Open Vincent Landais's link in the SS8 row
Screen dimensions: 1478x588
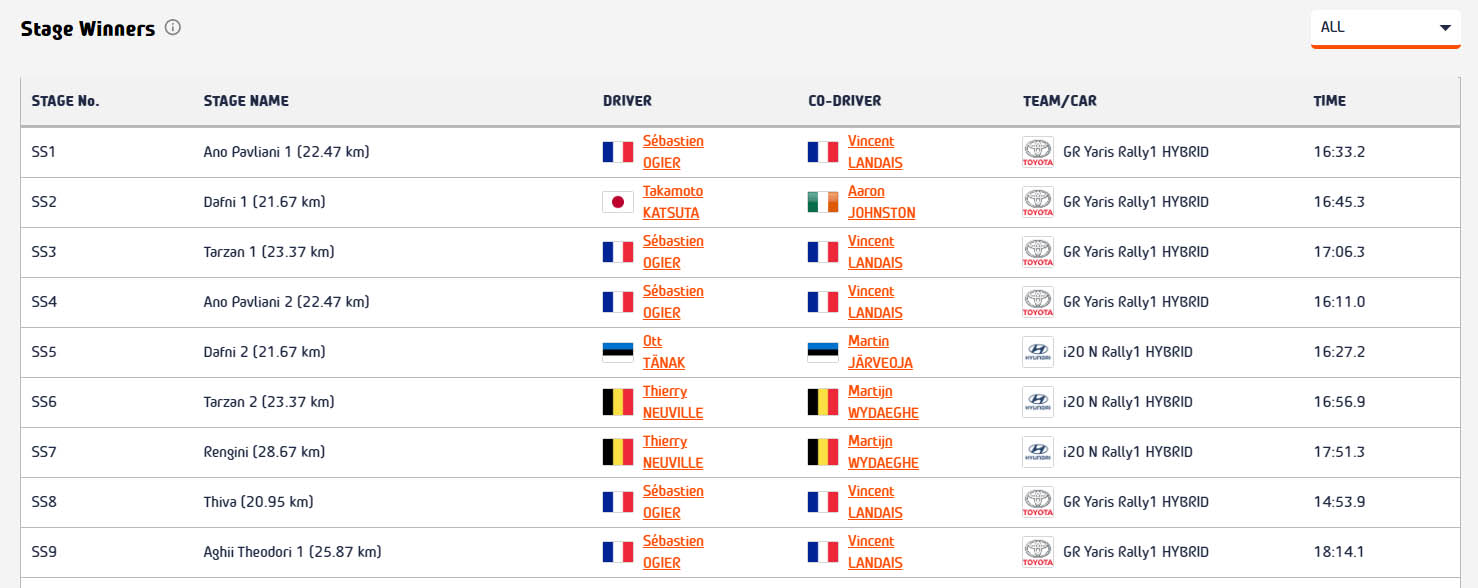pyautogui.click(x=874, y=502)
